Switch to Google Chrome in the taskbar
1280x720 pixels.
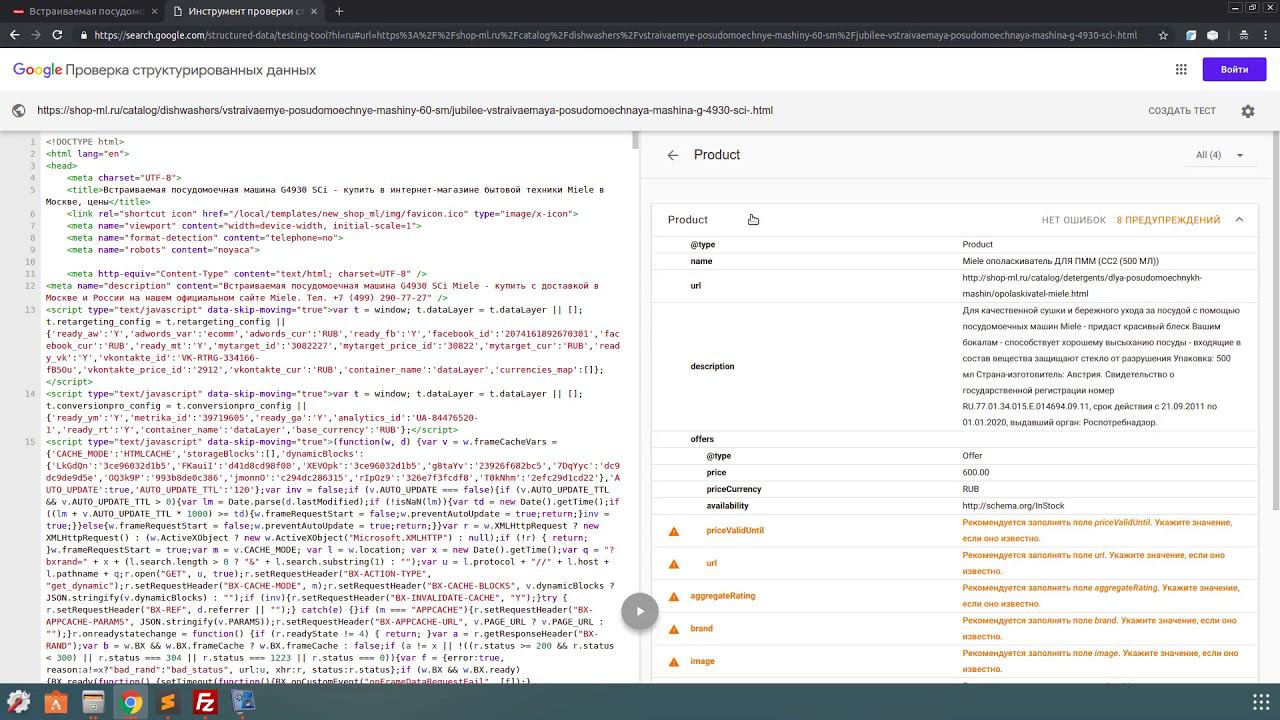click(131, 702)
